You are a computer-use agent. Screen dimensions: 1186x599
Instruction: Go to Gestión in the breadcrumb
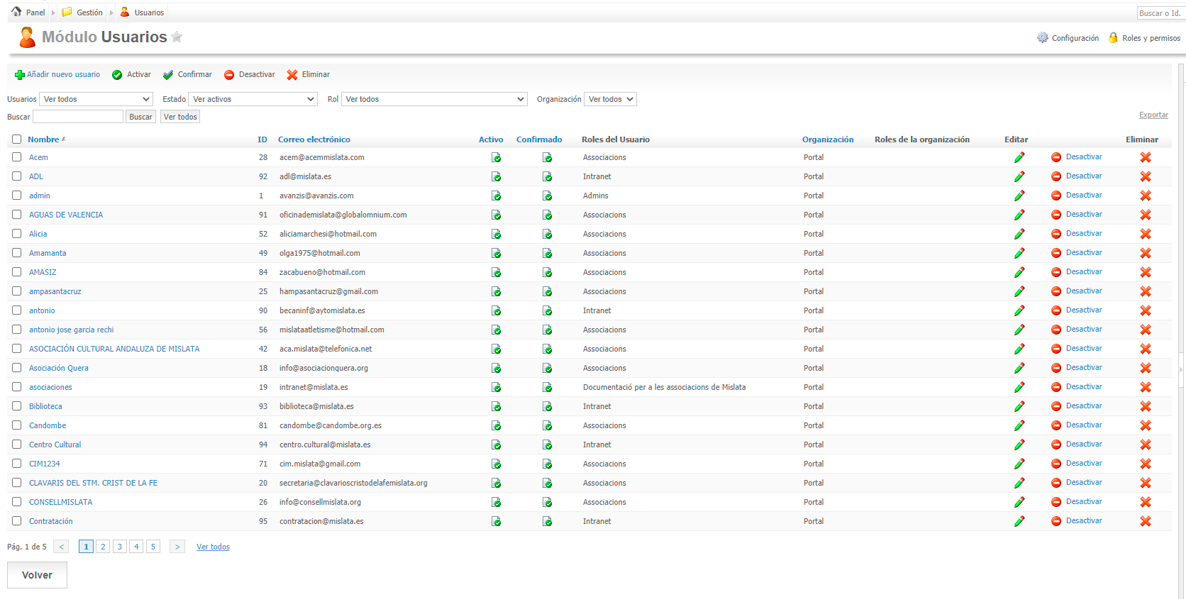tap(88, 13)
